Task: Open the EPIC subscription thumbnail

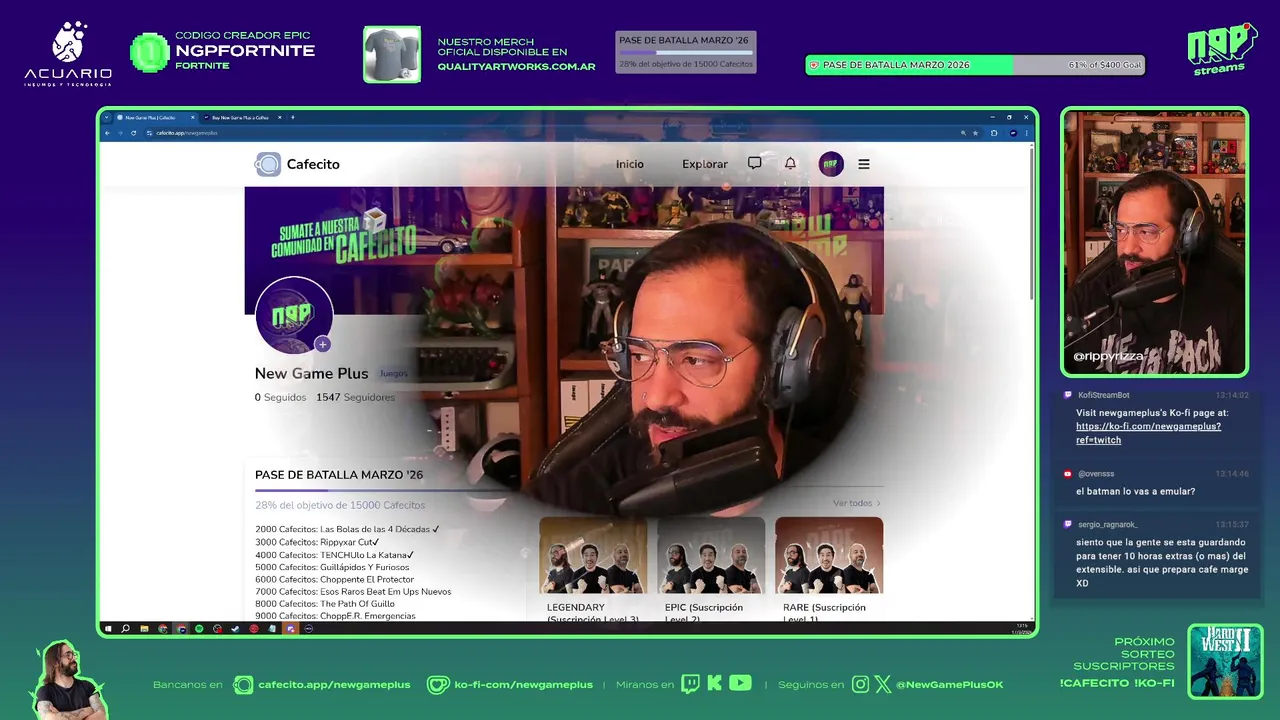Action: [711, 555]
